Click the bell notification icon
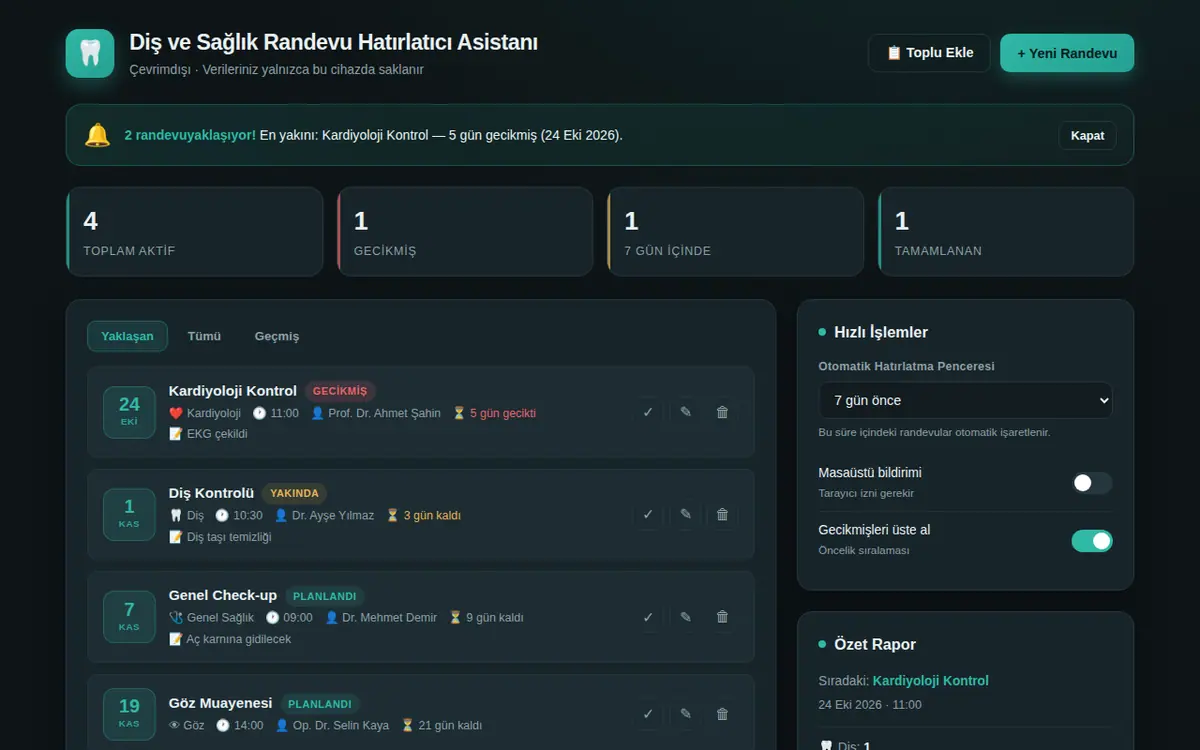This screenshot has height=750, width=1200. click(x=97, y=135)
